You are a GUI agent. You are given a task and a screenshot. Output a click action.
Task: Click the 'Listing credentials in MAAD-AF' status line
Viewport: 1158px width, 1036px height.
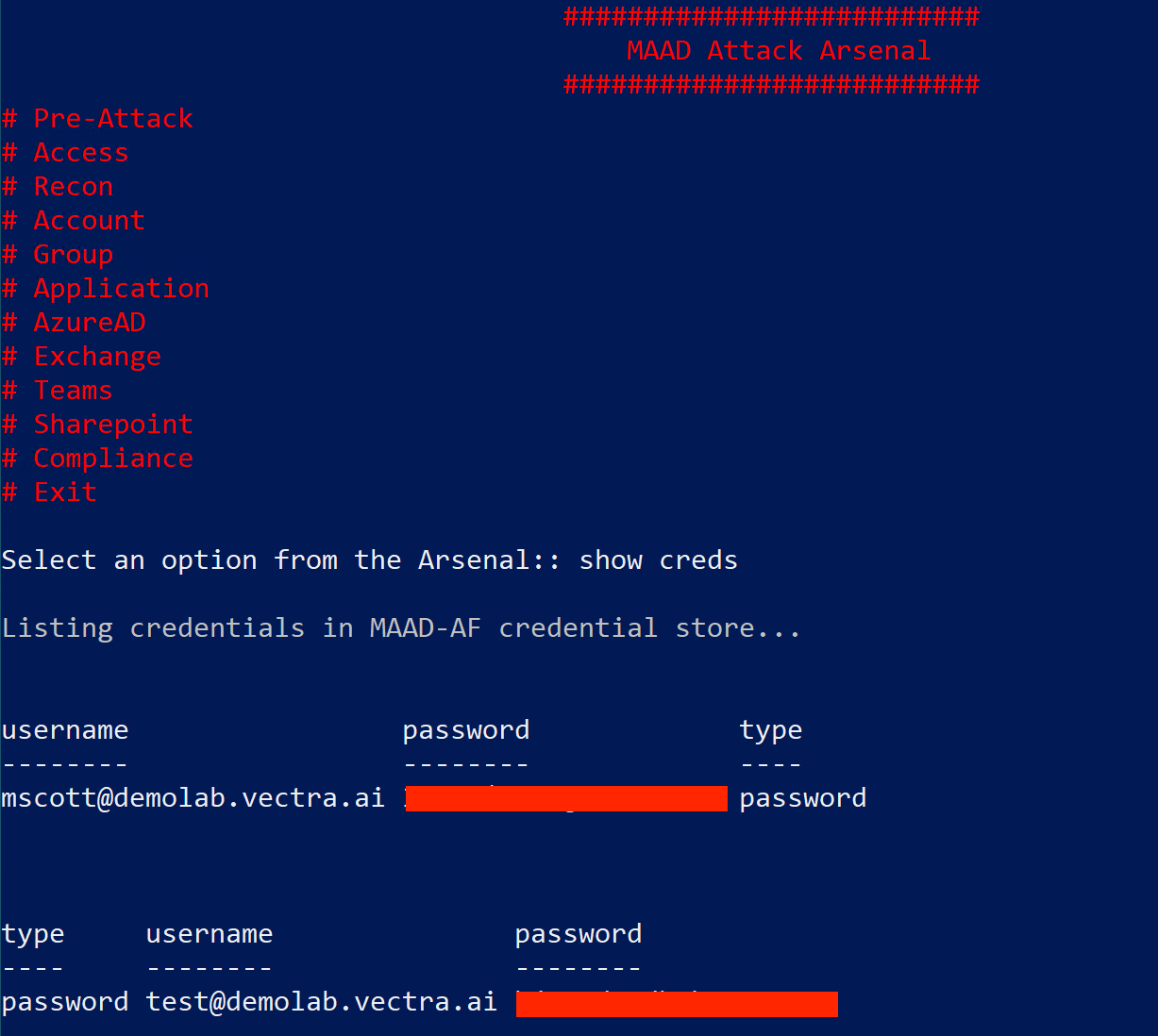pyautogui.click(x=401, y=628)
